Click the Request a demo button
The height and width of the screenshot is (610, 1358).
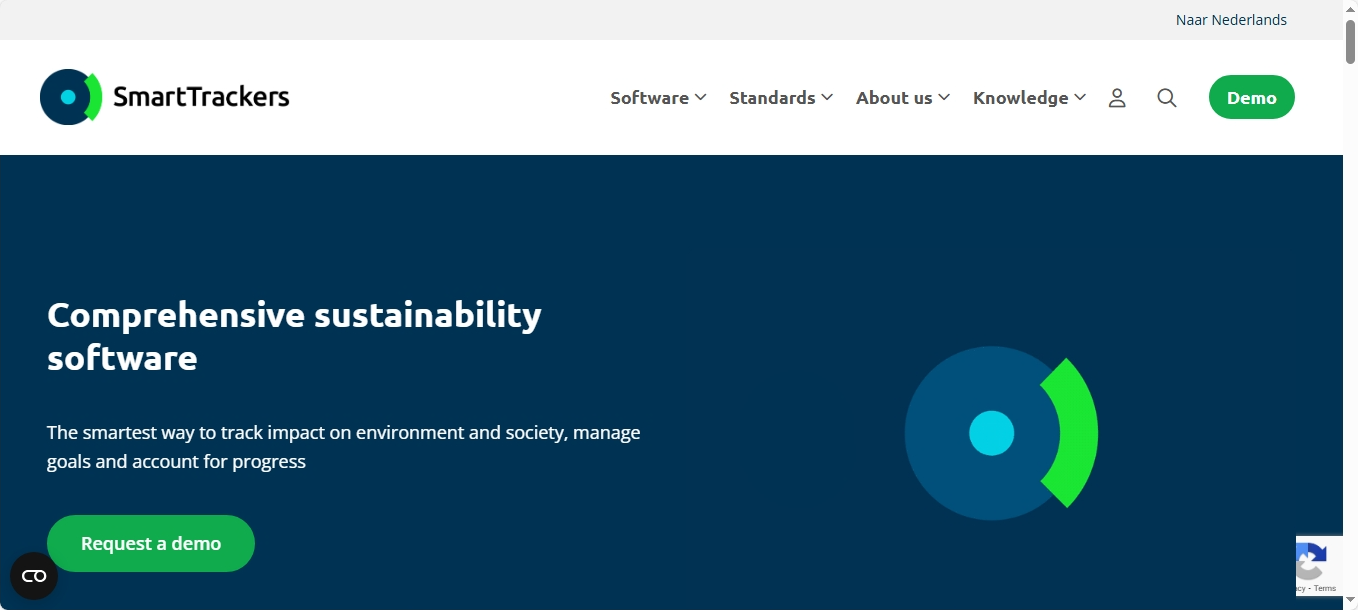tap(151, 543)
